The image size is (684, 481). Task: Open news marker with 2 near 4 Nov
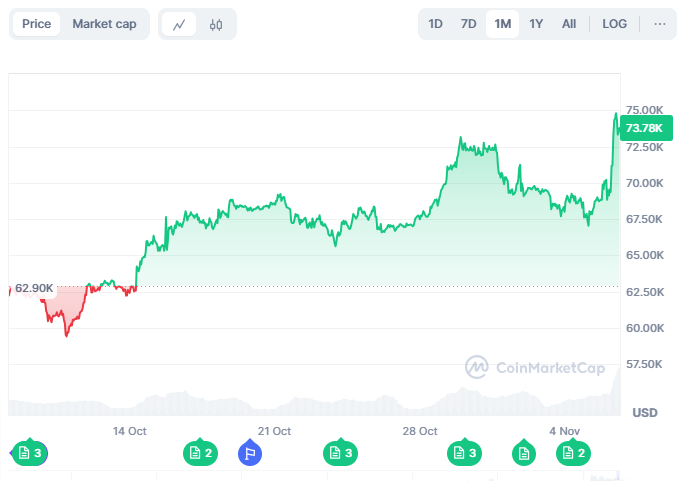[573, 453]
